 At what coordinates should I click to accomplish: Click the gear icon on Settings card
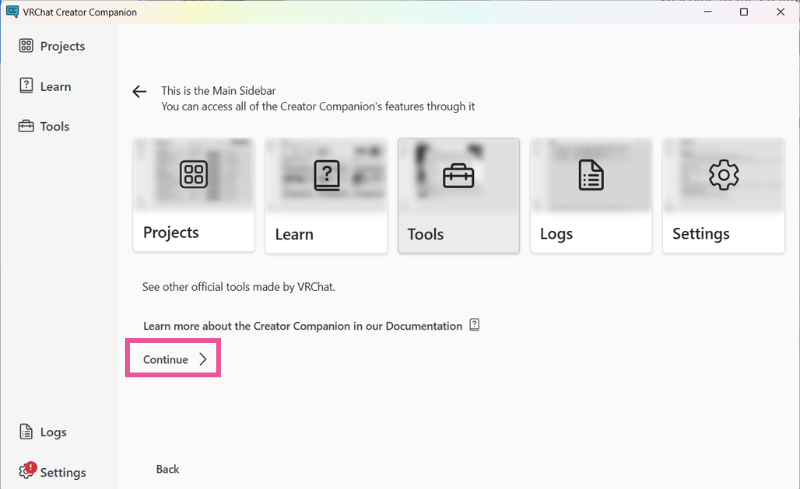(723, 175)
